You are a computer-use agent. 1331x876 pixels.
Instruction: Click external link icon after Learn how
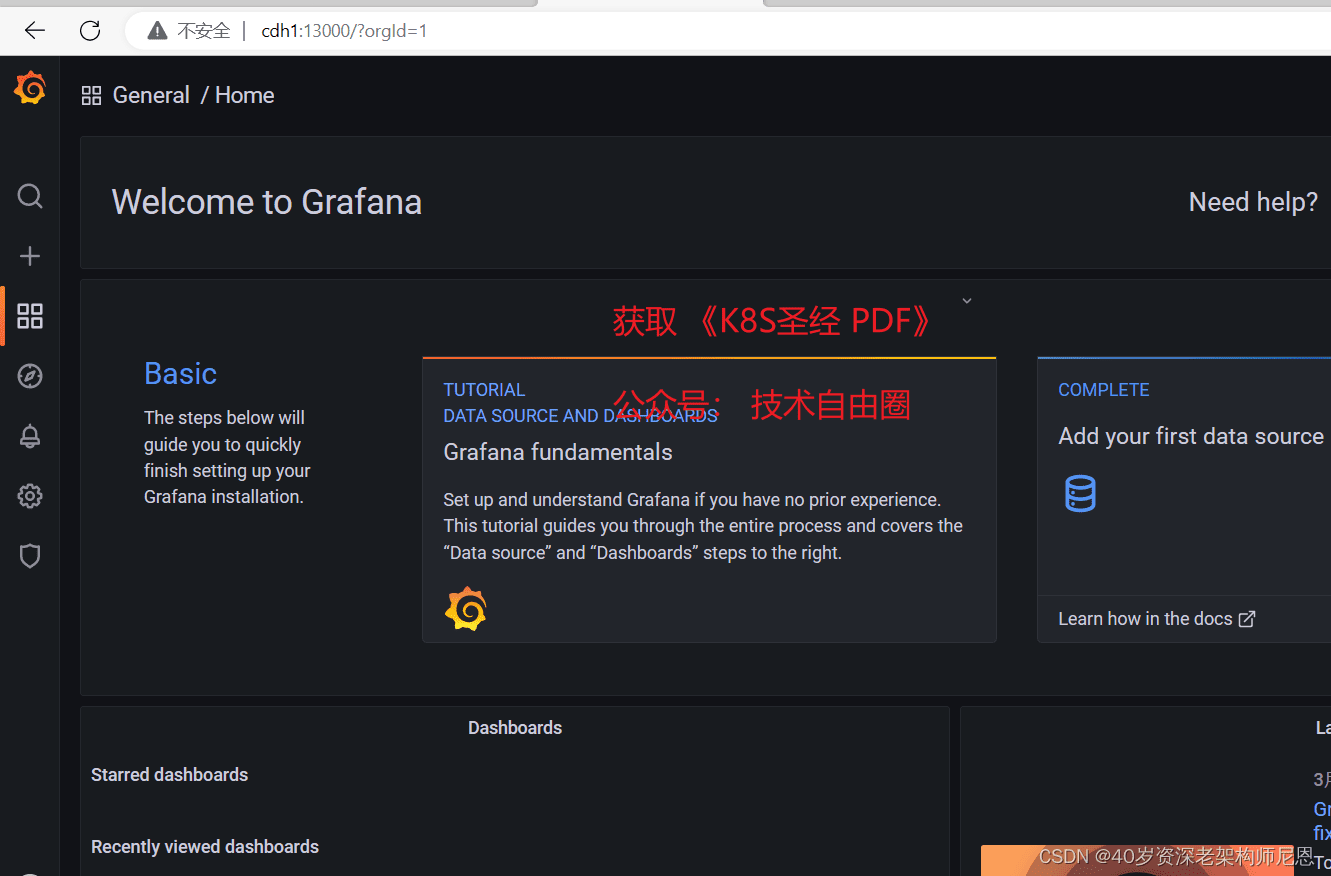point(1247,619)
